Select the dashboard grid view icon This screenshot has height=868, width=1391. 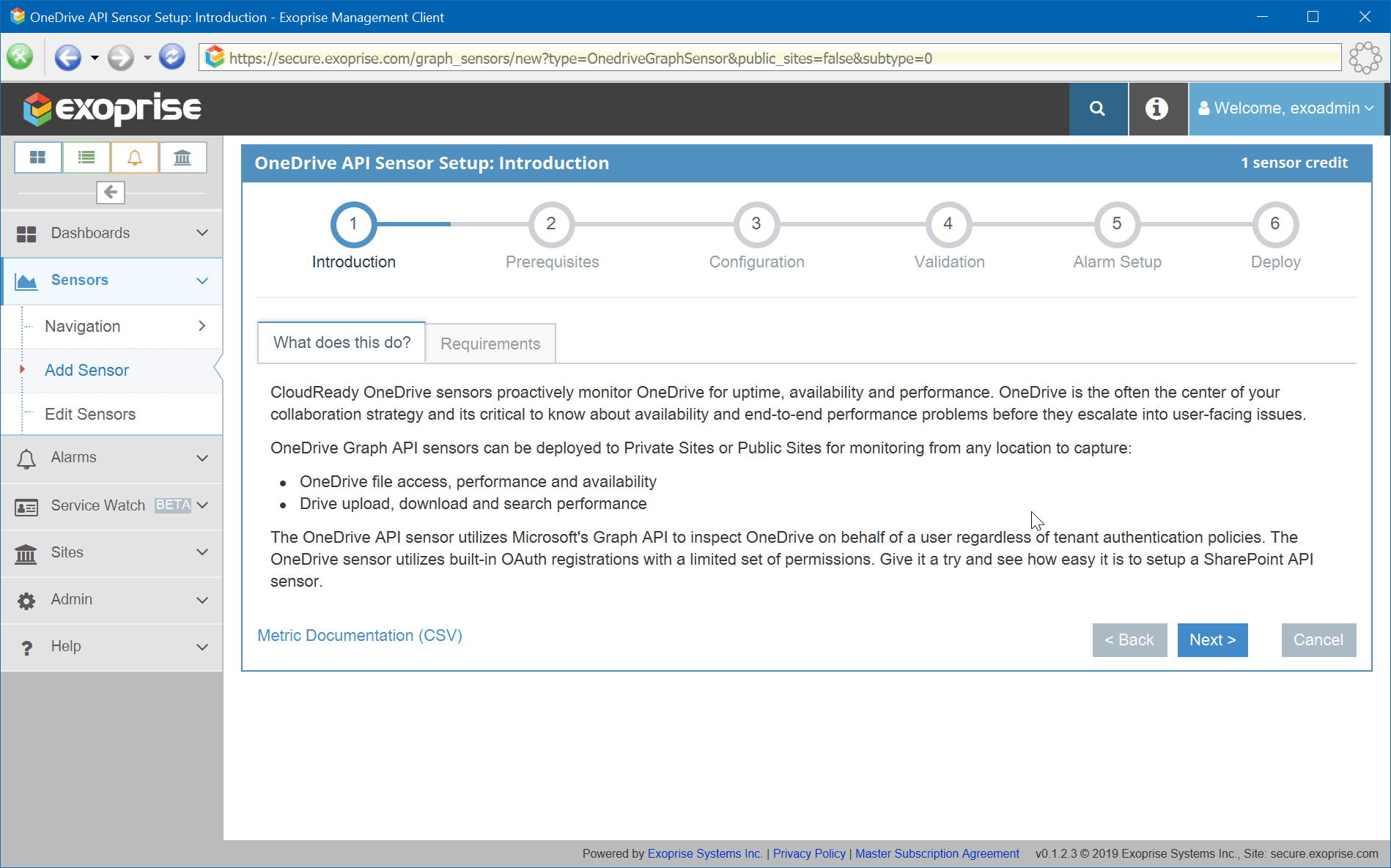tap(37, 157)
